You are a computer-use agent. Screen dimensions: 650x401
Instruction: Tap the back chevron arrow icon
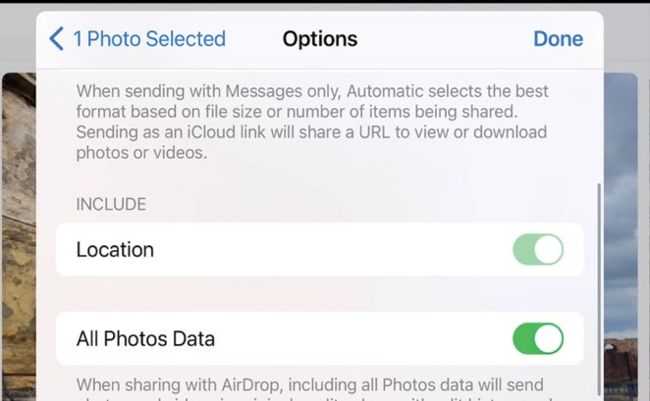56,39
